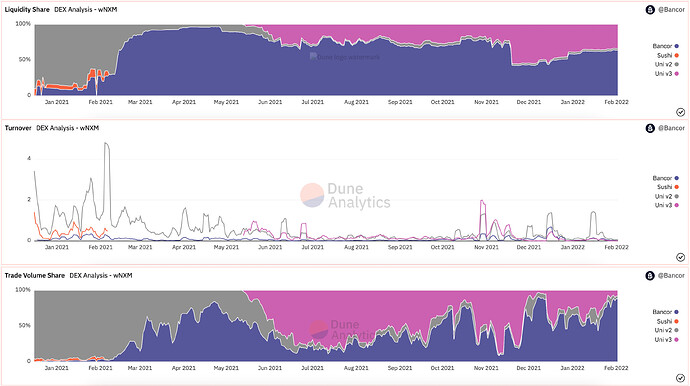Click '100%' axis label on Liquidity Share chart
Viewport: 690px width, 386px height.
pos(23,24)
